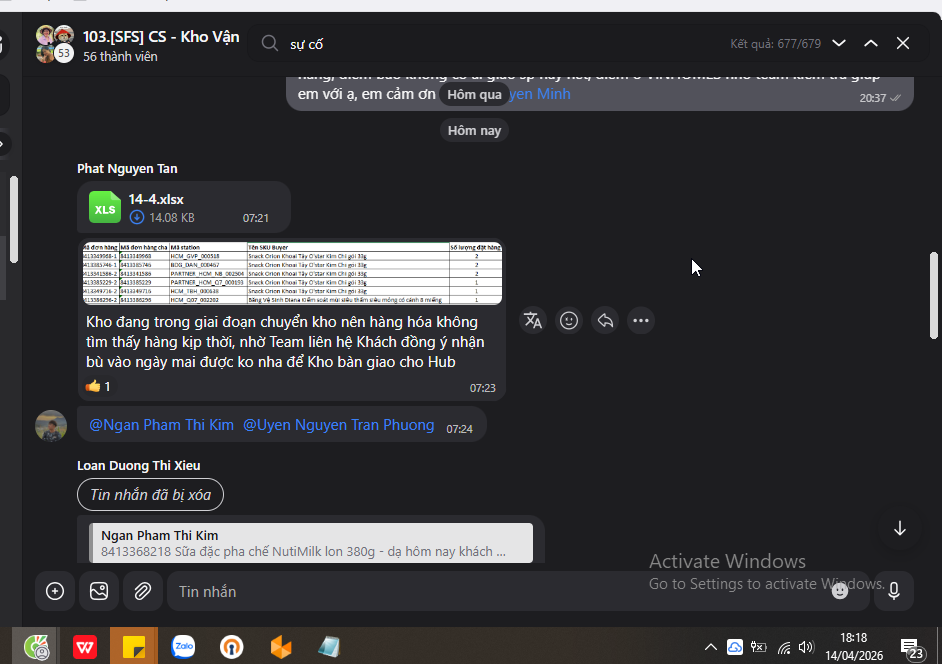Open Zalo from taskbar

coord(183,647)
